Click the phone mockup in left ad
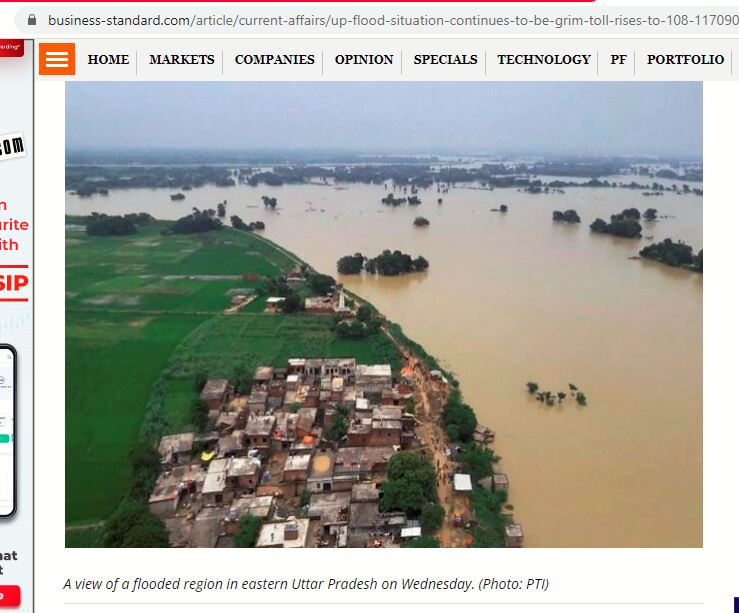 [x=8, y=431]
